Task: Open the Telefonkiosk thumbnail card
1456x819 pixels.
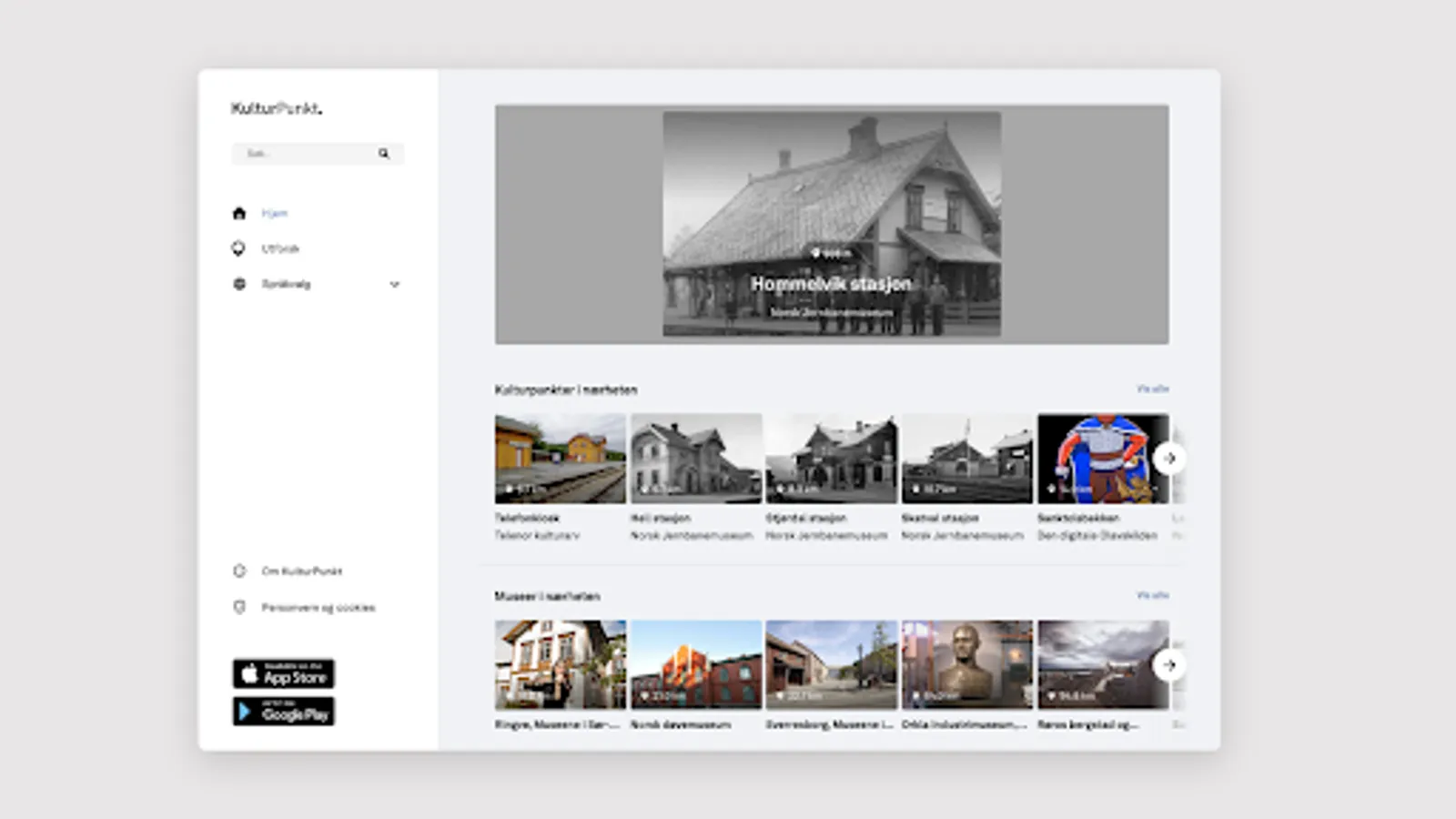Action: click(x=560, y=459)
